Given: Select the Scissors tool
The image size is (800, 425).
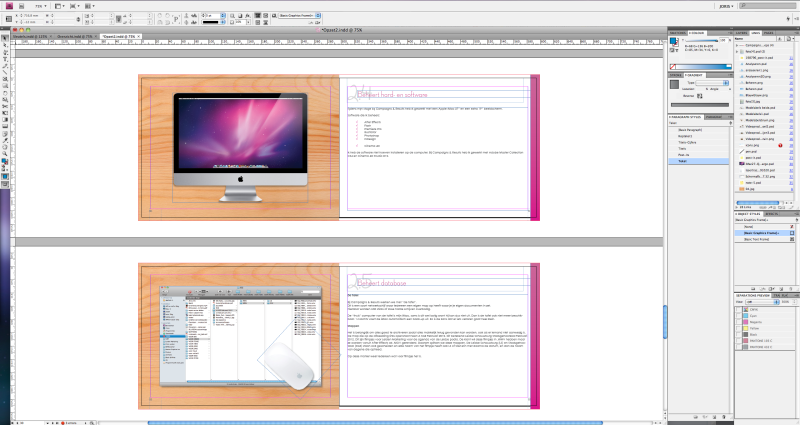Looking at the screenshot, I should [x=5, y=106].
